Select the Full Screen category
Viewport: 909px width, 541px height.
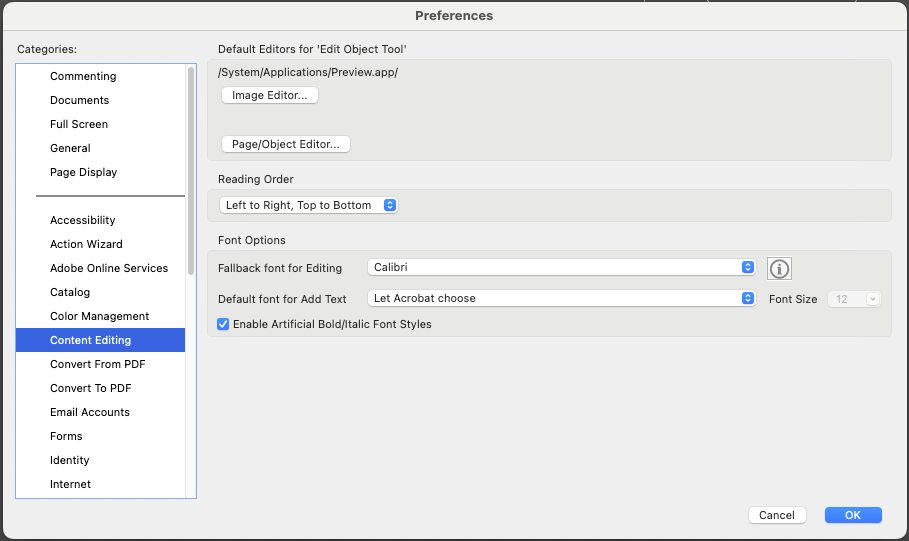click(x=79, y=124)
